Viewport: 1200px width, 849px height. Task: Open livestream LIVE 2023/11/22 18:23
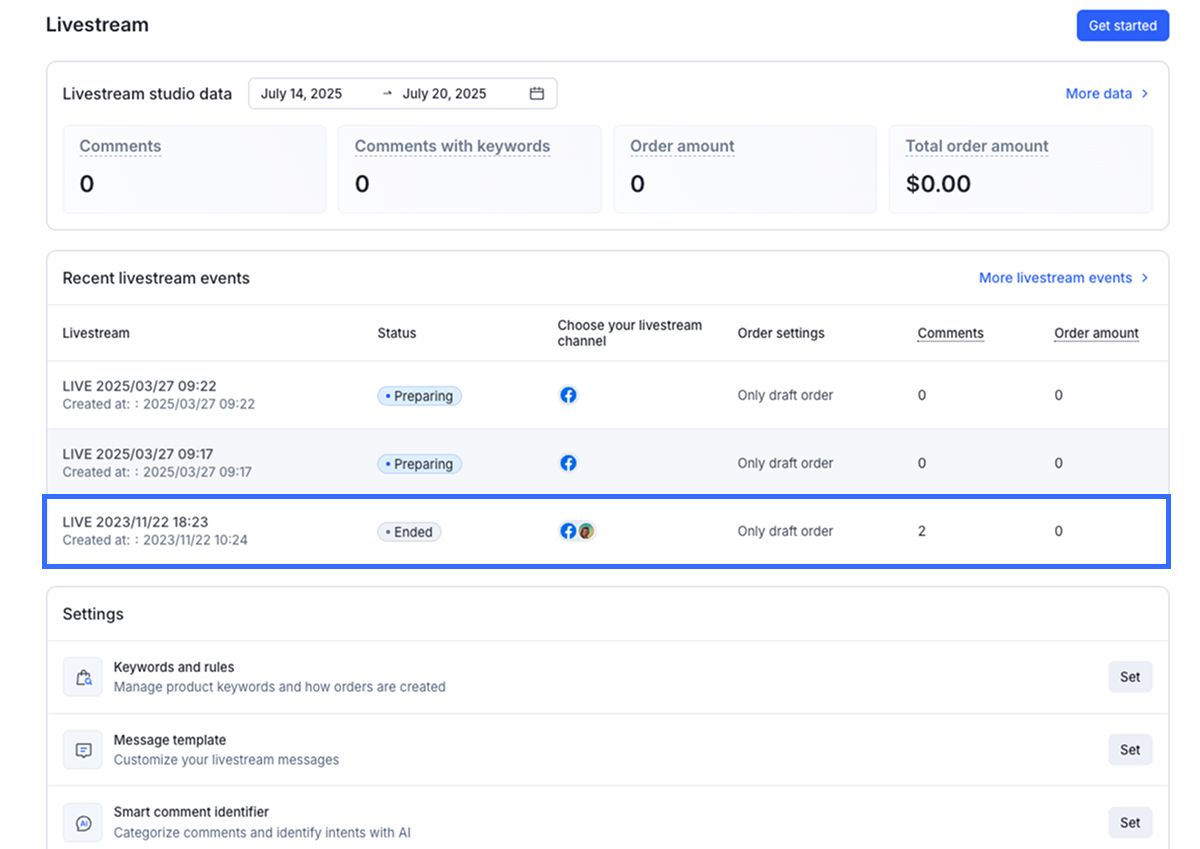(135, 522)
